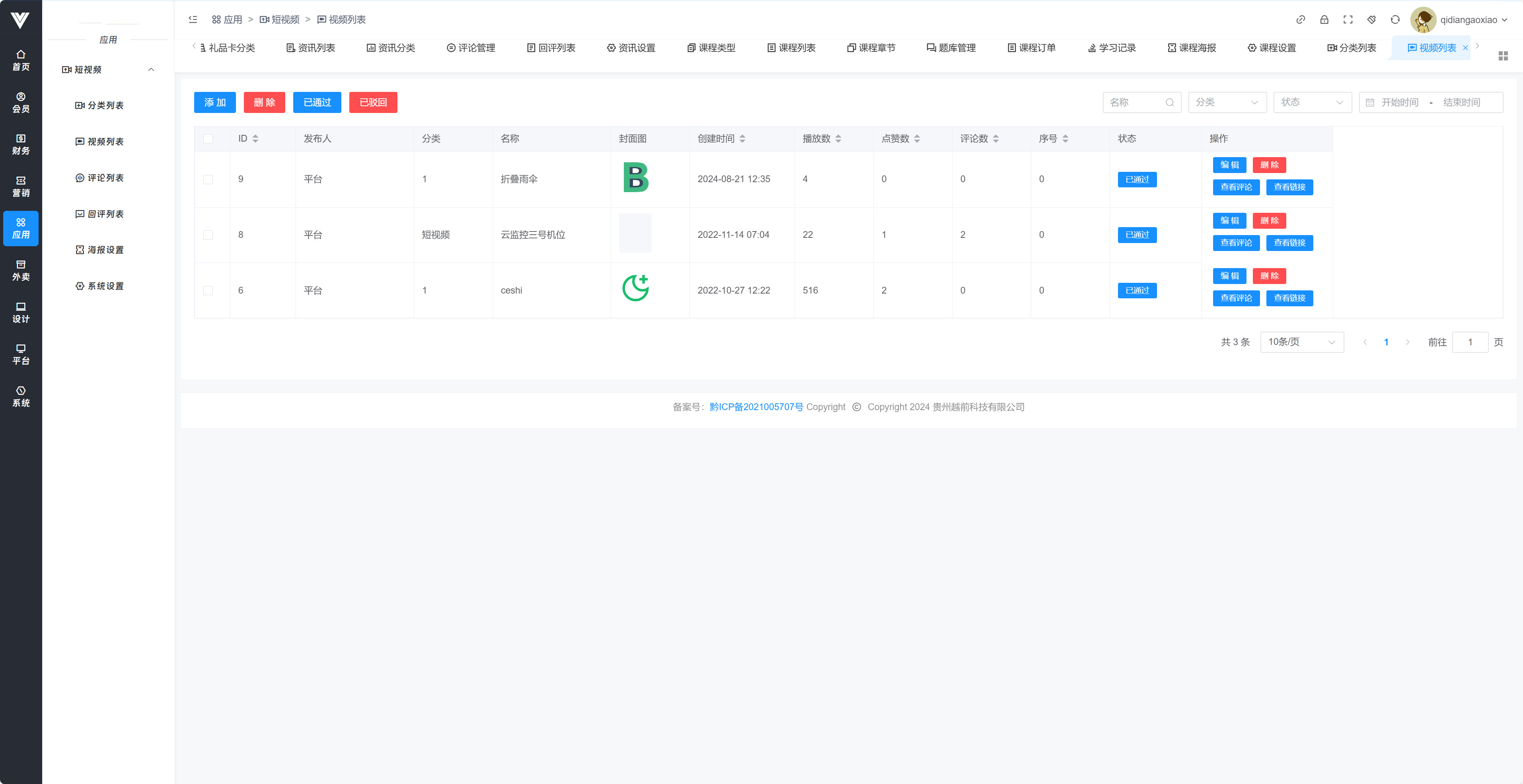Toggle fullscreen mode icon
This screenshot has width=1523, height=784.
tap(1348, 19)
